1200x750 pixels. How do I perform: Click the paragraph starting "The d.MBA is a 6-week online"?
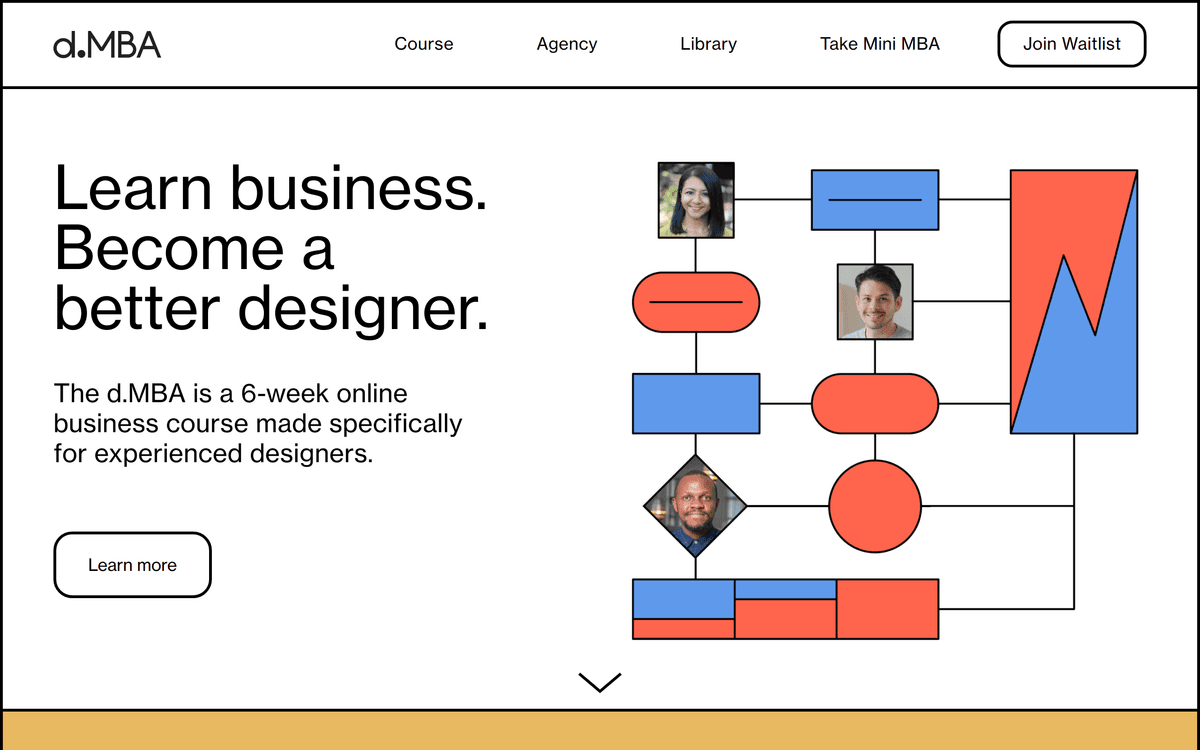pos(258,423)
